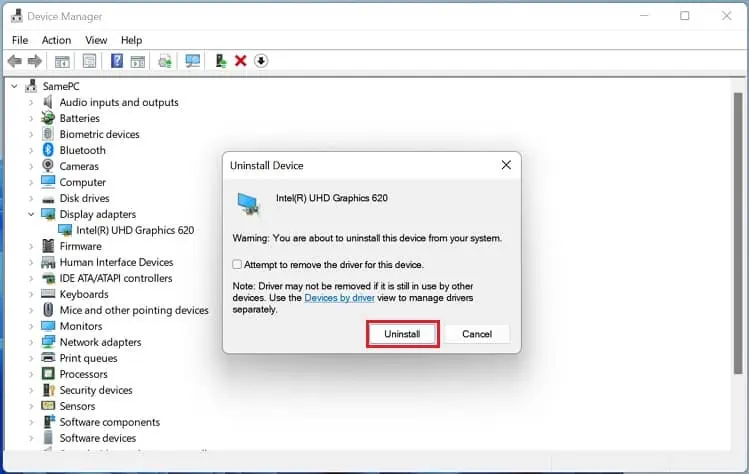
Task: Confirm with the Uninstall button
Action: tap(402, 334)
